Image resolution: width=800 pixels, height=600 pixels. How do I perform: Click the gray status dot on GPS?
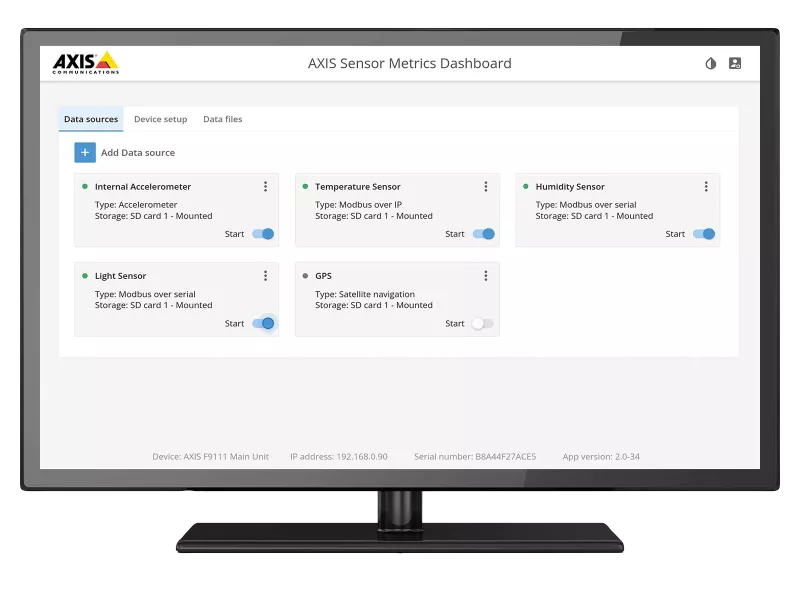pyautogui.click(x=304, y=275)
